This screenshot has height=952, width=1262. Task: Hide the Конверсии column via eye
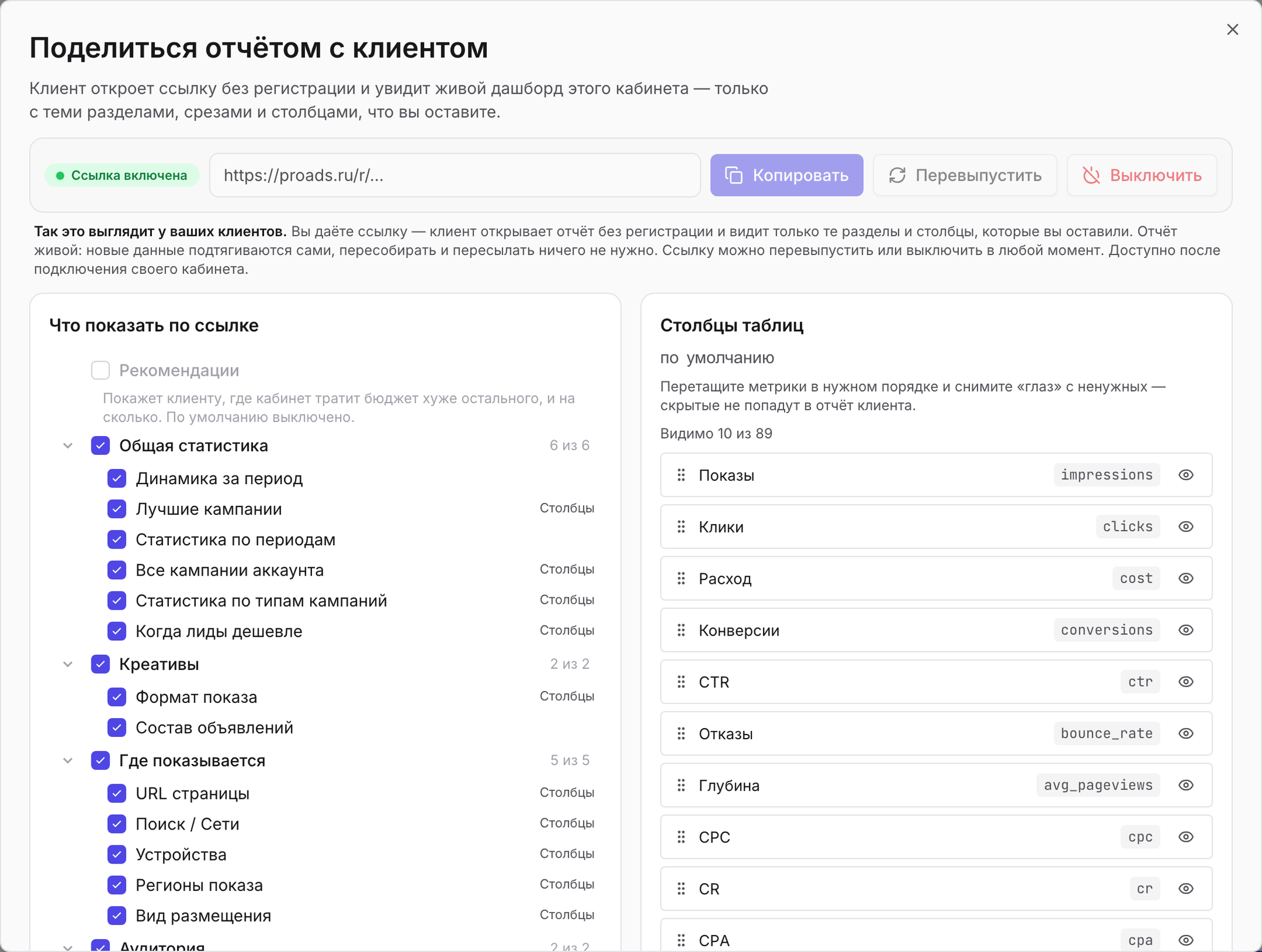[1186, 630]
